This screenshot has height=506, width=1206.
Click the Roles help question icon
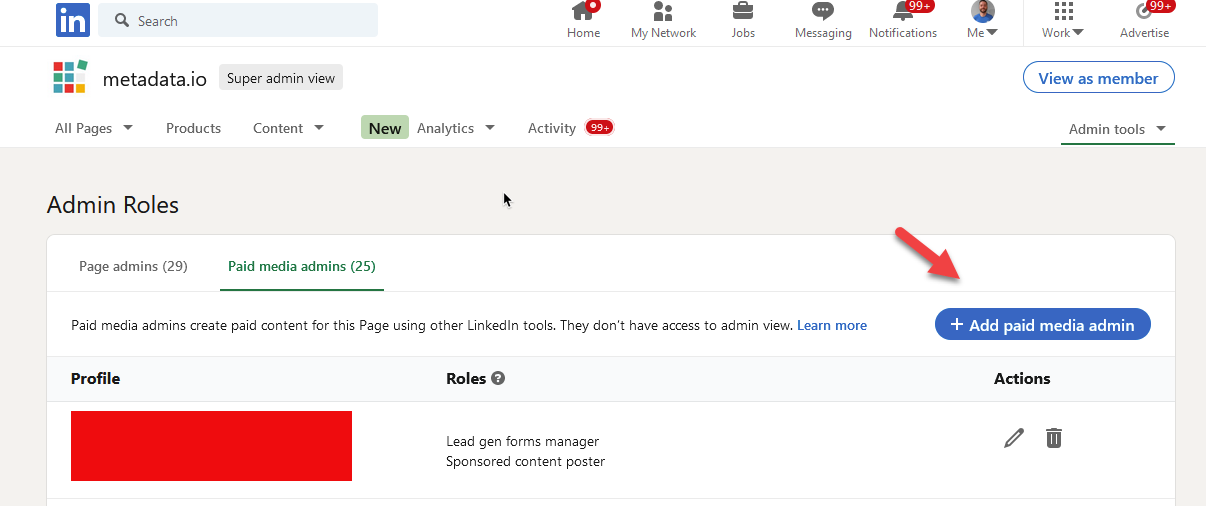pyautogui.click(x=498, y=379)
